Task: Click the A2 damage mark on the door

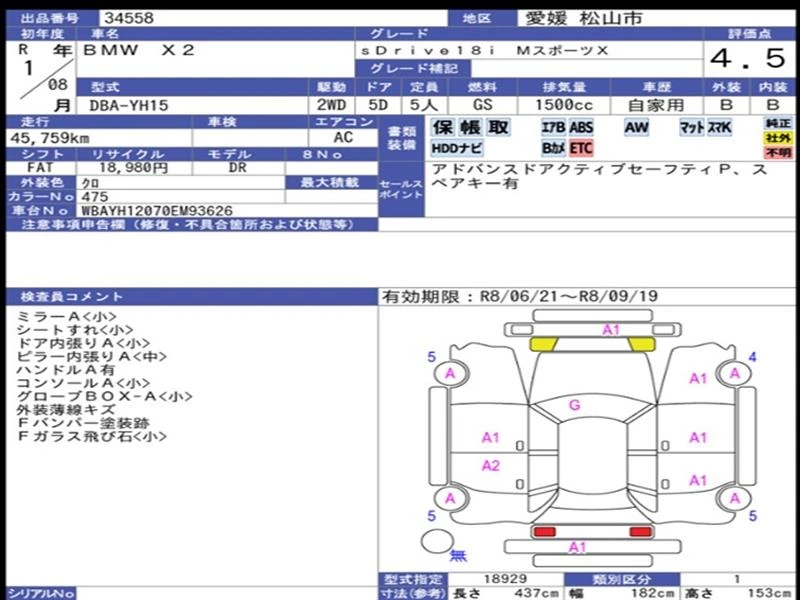Action: (491, 465)
